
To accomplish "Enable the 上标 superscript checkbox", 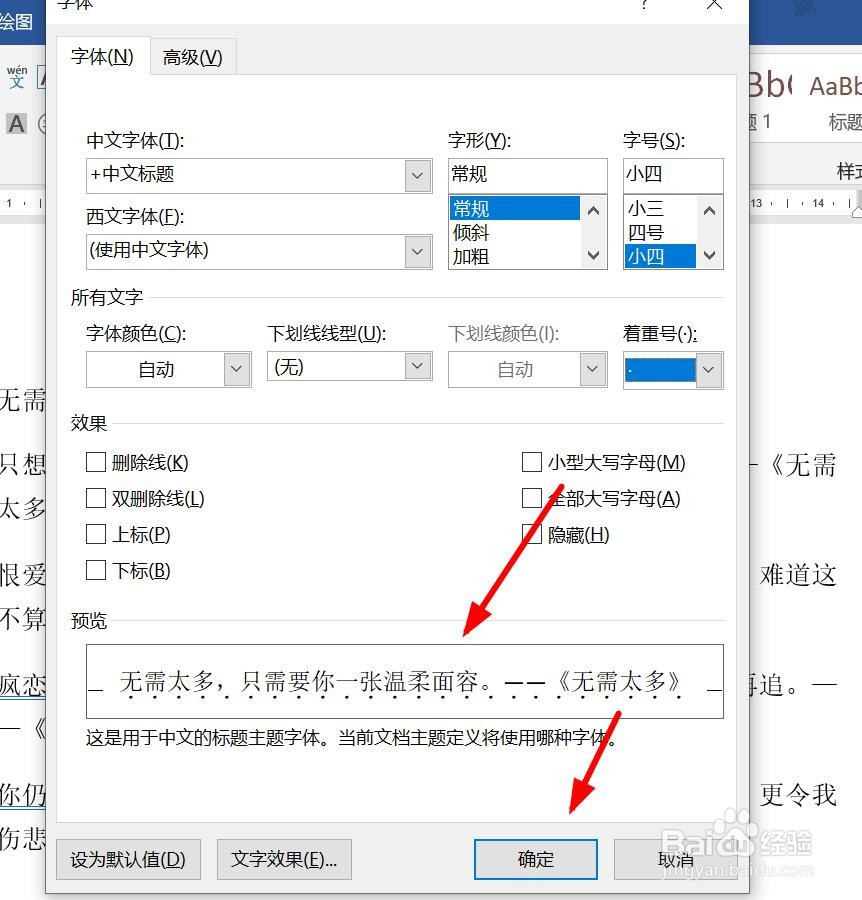I will click(96, 534).
